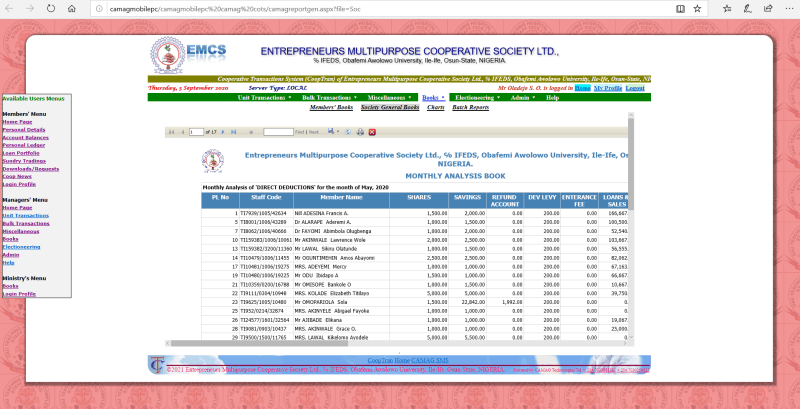The width and height of the screenshot is (800, 409).
Task: Open Personal Details in Members' Menu
Action: click(x=23, y=130)
